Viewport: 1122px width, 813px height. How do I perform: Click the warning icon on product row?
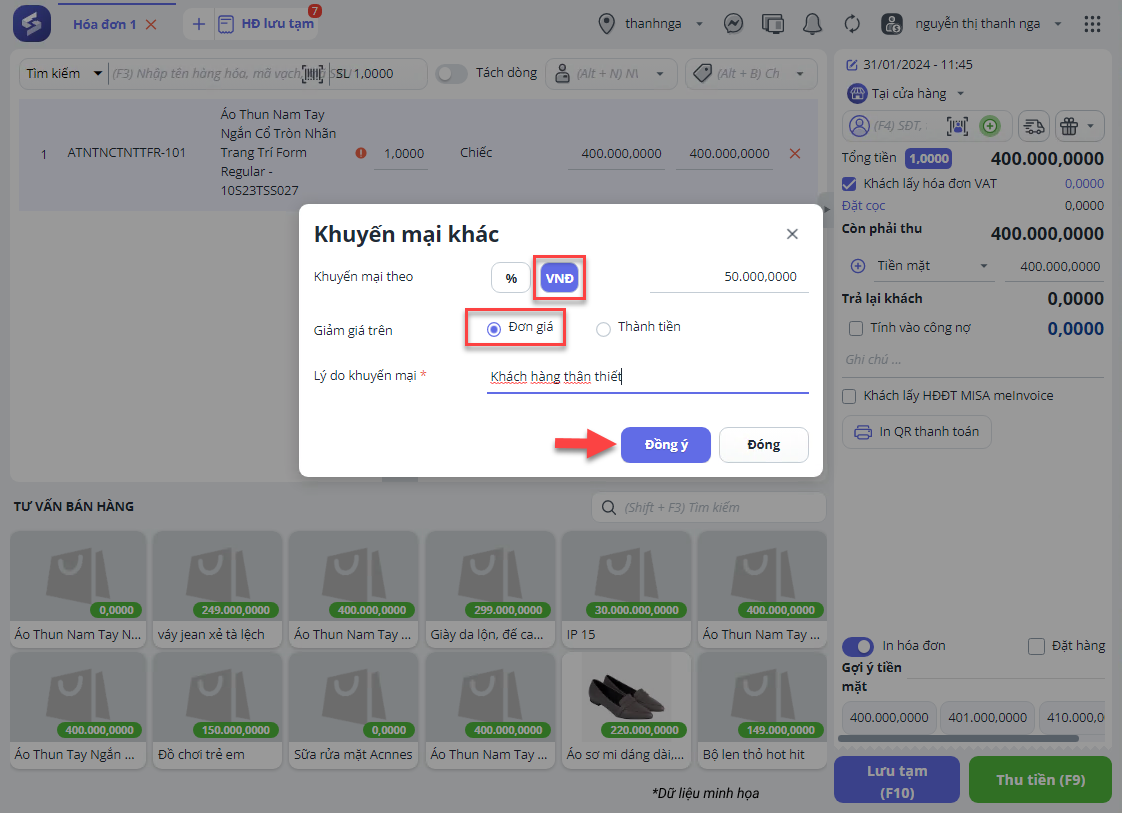click(361, 152)
